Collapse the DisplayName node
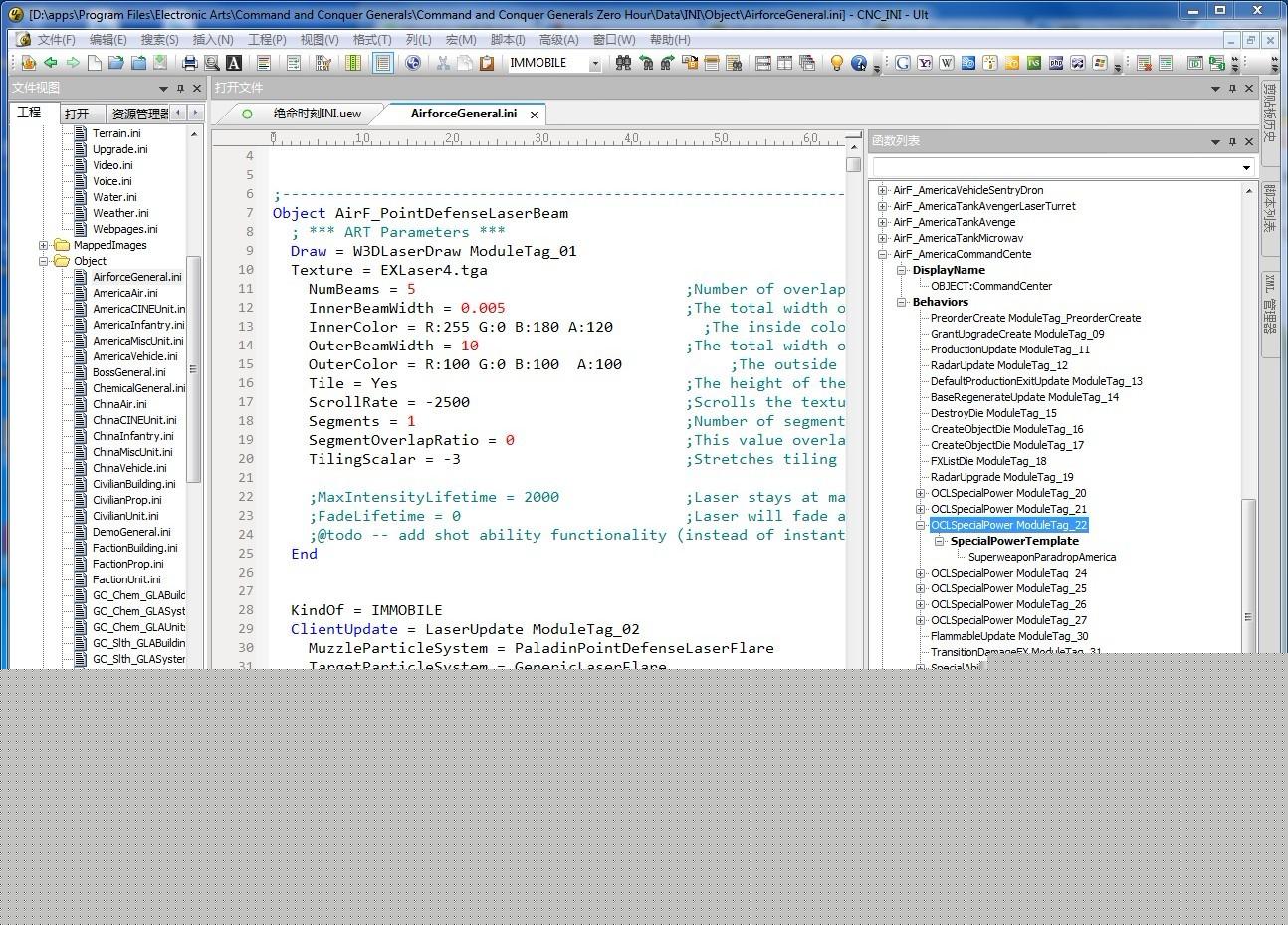Viewport: 1288px width, 925px height. (902, 270)
